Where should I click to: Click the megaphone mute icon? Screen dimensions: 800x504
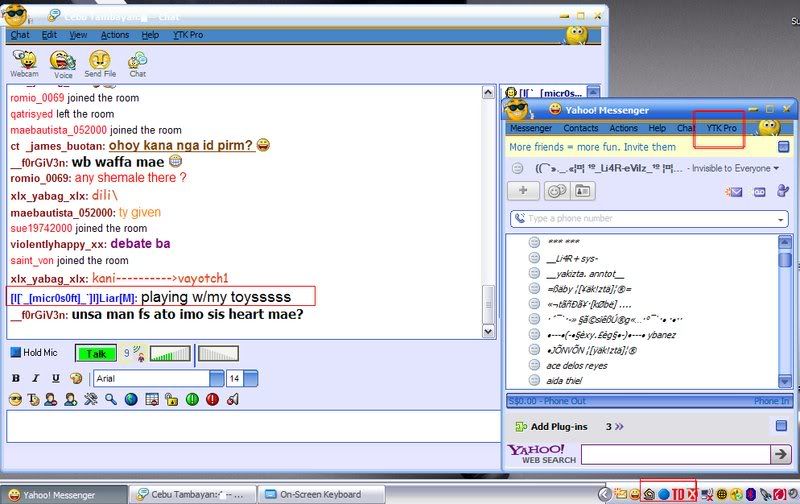233,399
